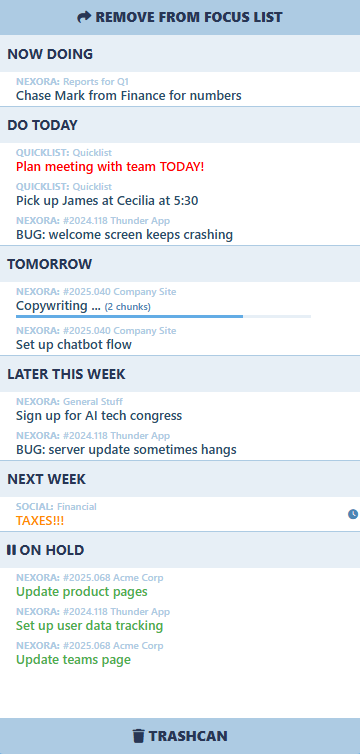Open the green Update product pages task
The width and height of the screenshot is (360, 754).
tap(82, 591)
